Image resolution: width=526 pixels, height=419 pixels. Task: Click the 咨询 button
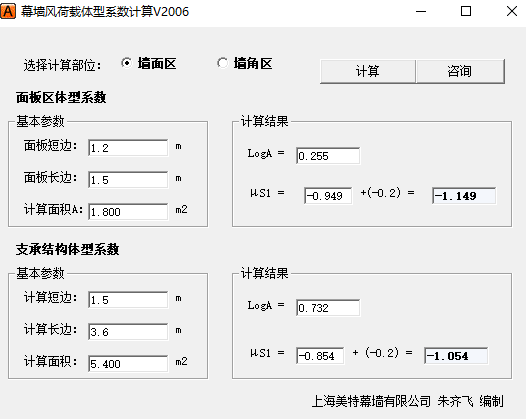460,71
